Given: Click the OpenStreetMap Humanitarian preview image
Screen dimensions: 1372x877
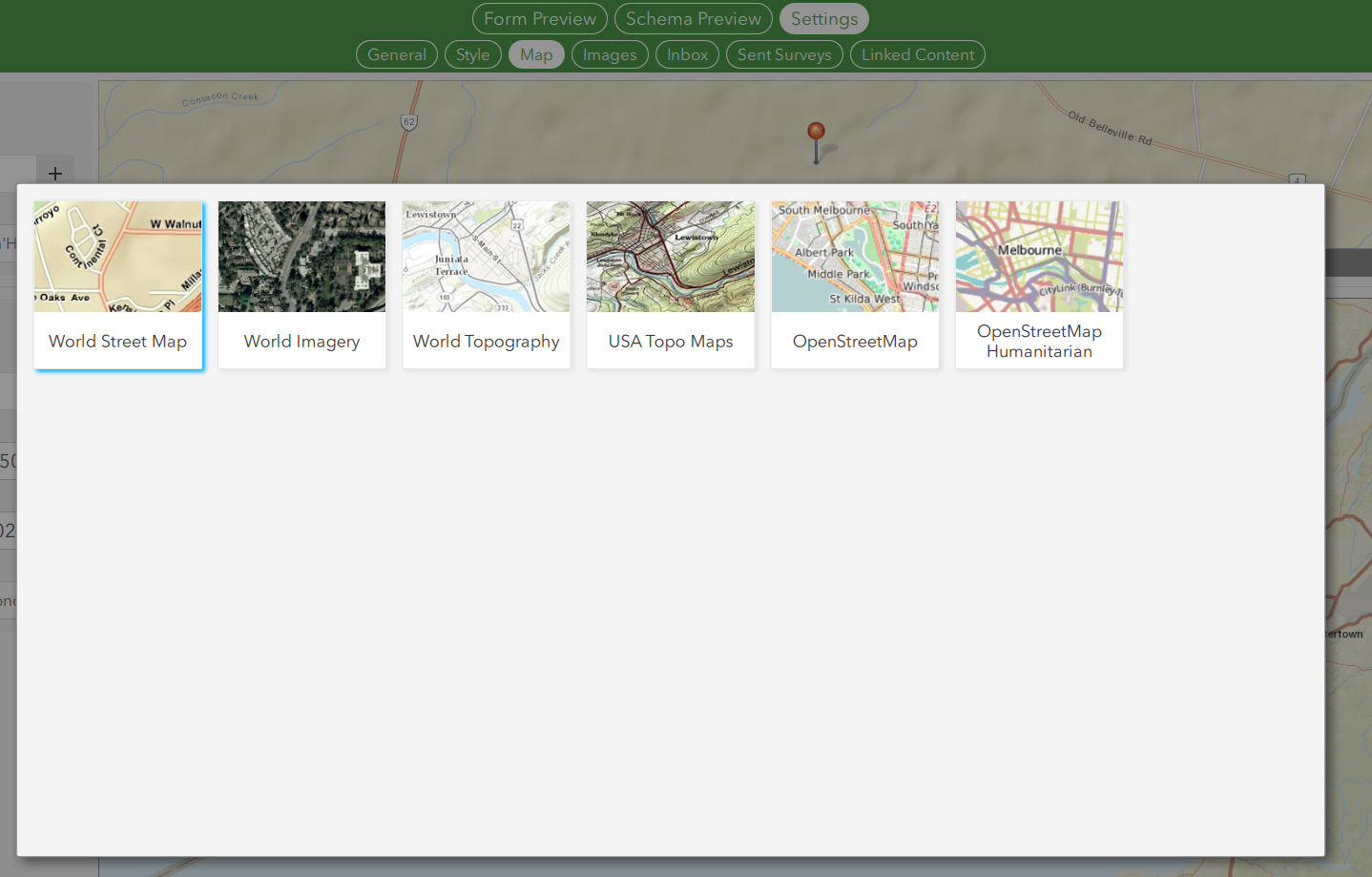Looking at the screenshot, I should click(1038, 256).
